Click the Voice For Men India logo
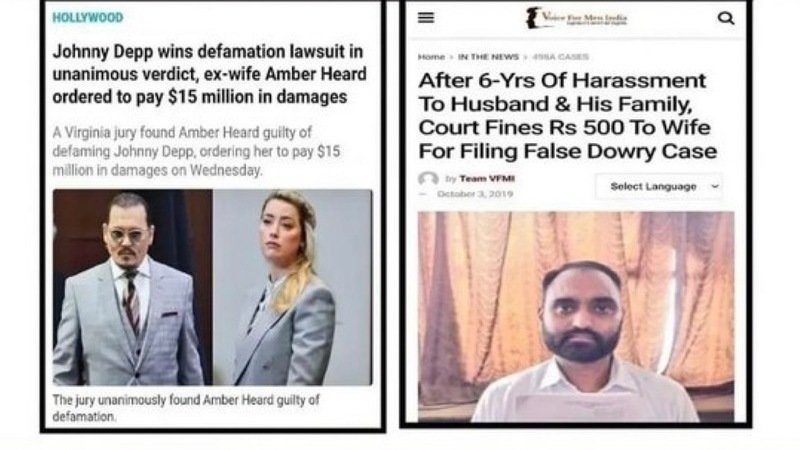Screen dimensions: 800x450 [x=577, y=18]
